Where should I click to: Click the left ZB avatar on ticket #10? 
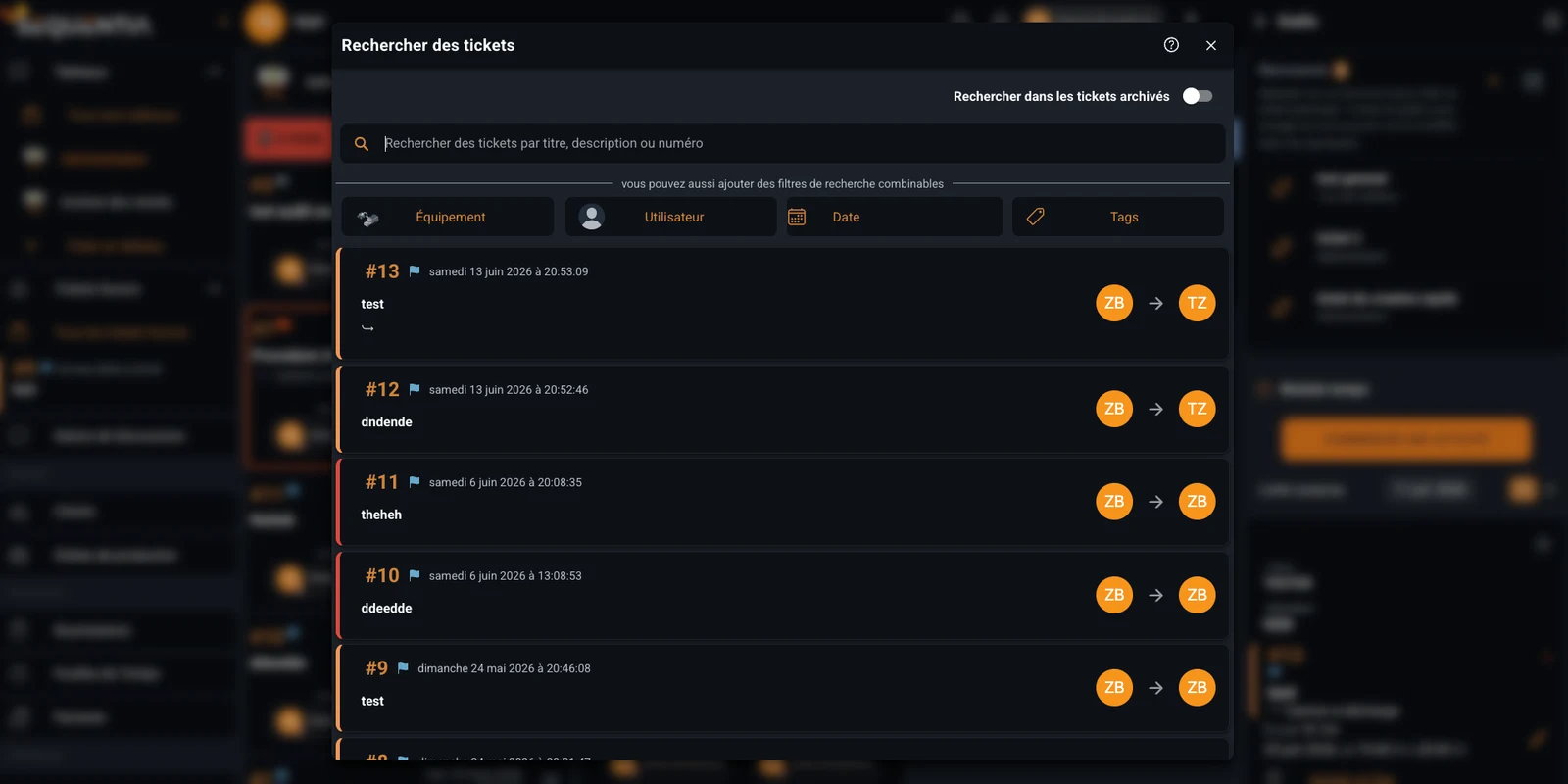1114,595
